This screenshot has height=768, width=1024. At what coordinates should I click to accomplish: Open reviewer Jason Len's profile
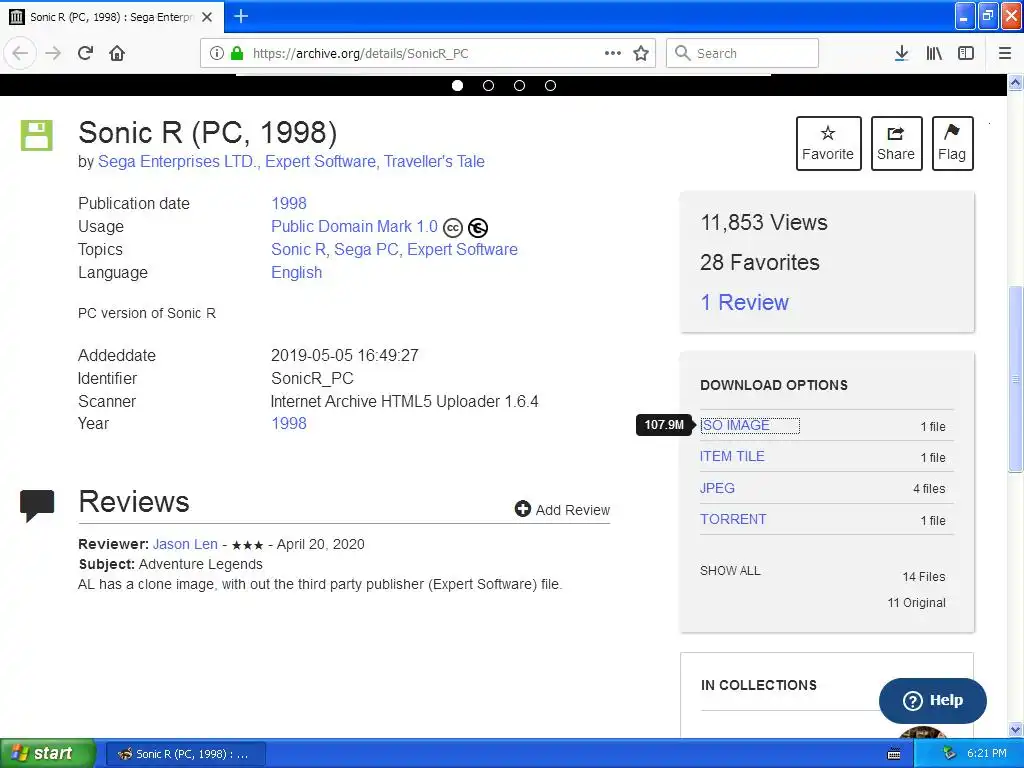[x=185, y=544]
